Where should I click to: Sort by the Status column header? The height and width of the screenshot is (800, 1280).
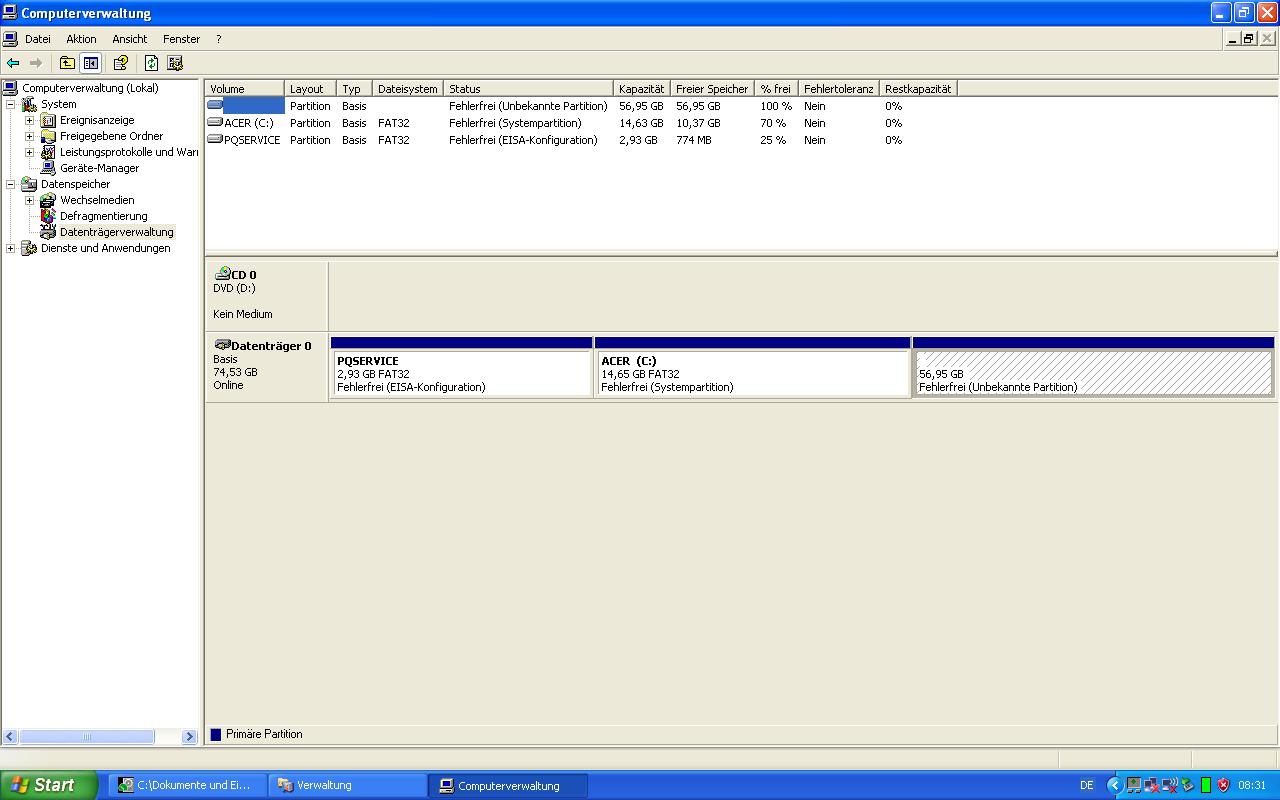pos(528,89)
